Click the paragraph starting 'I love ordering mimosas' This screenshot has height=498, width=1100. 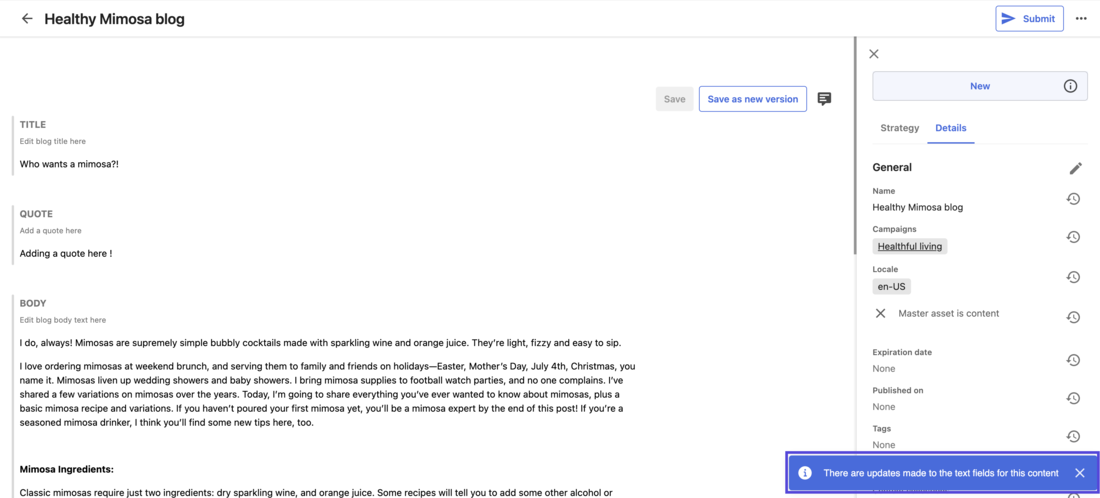[328, 394]
